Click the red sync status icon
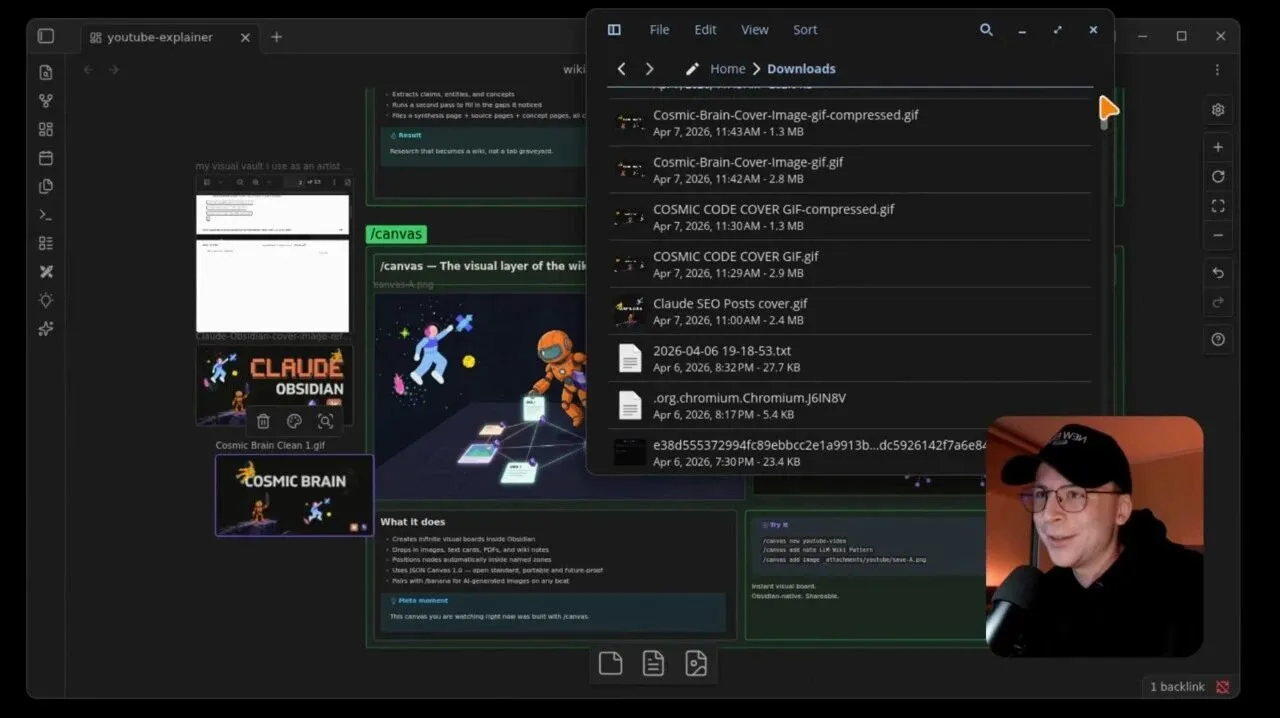Screen dimensions: 1280x718 tap(1222, 687)
